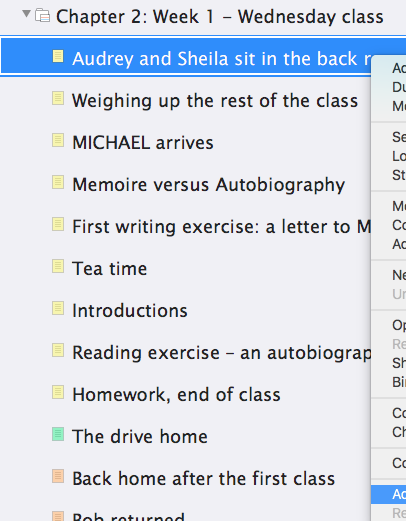Screen dimensions: 406x521
Task: Select the Reading exercise scene
Action: 221,353
